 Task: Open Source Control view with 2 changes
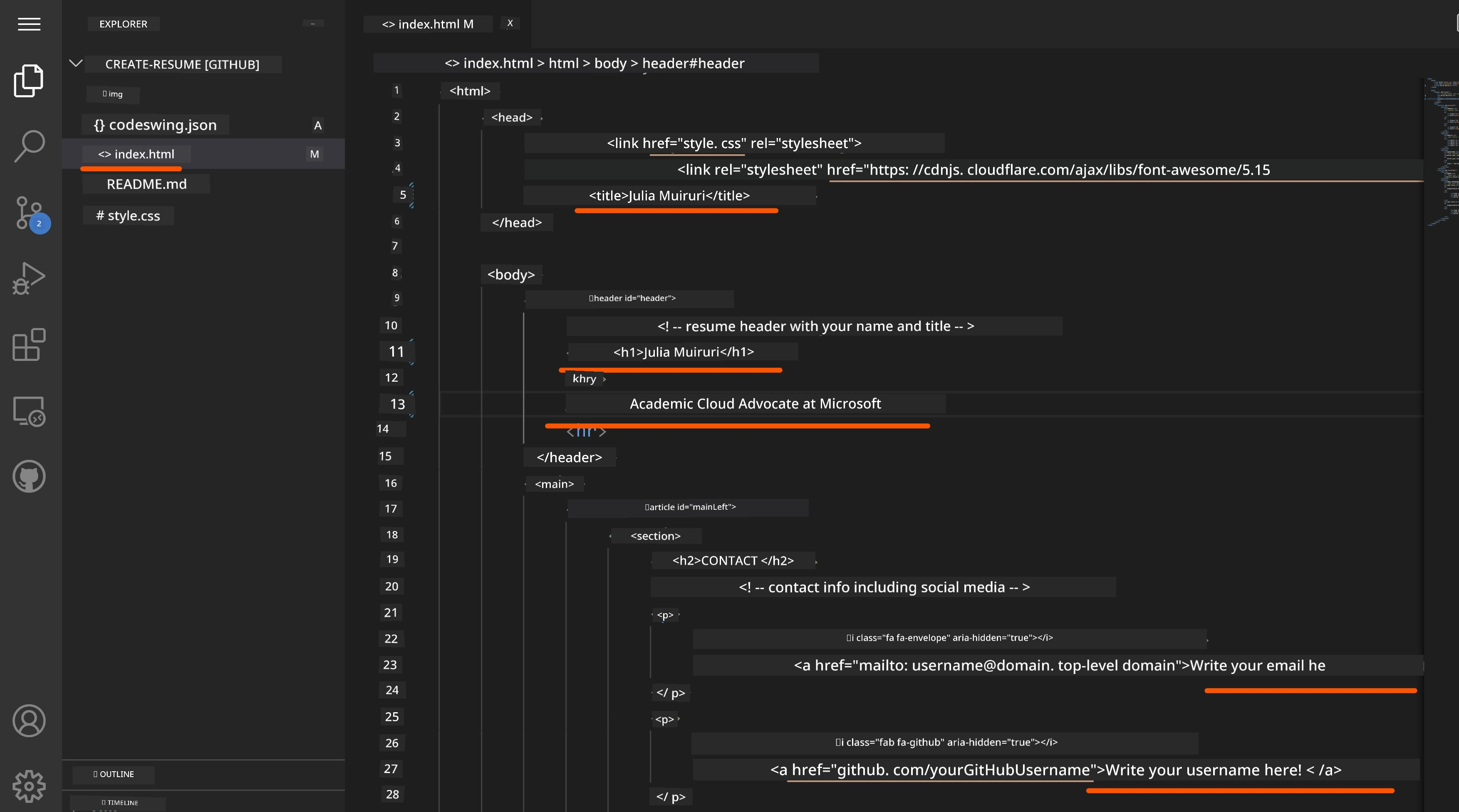pyautogui.click(x=31, y=214)
